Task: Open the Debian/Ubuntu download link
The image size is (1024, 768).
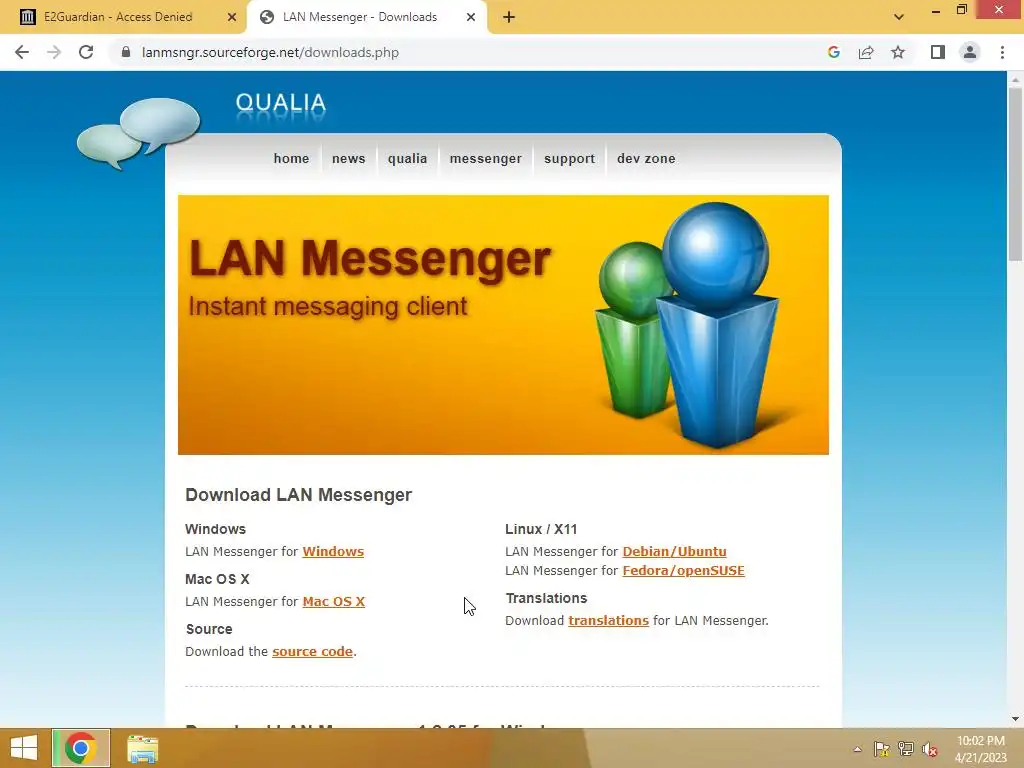Action: [675, 551]
